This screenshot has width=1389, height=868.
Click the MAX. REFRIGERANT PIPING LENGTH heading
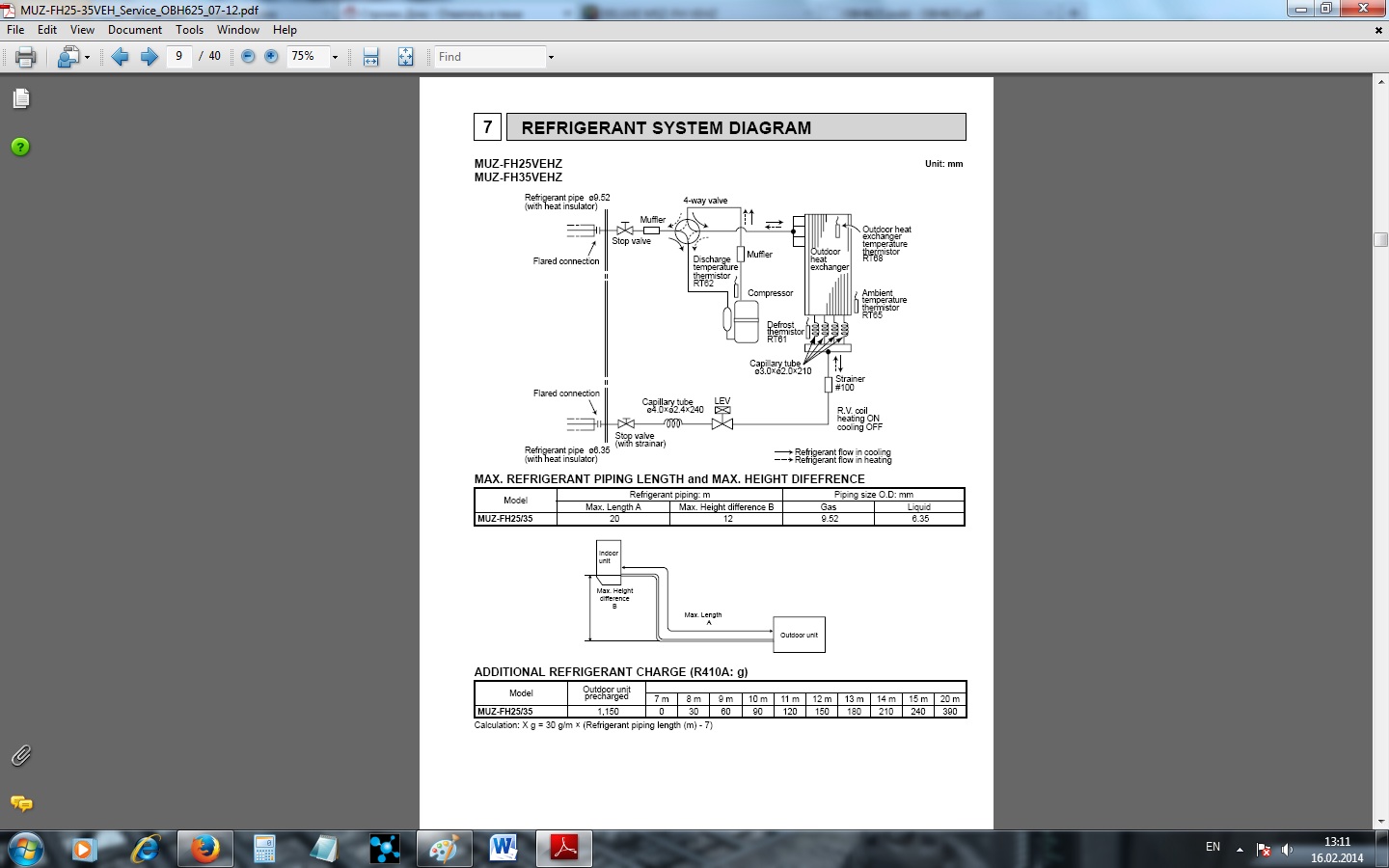(669, 479)
